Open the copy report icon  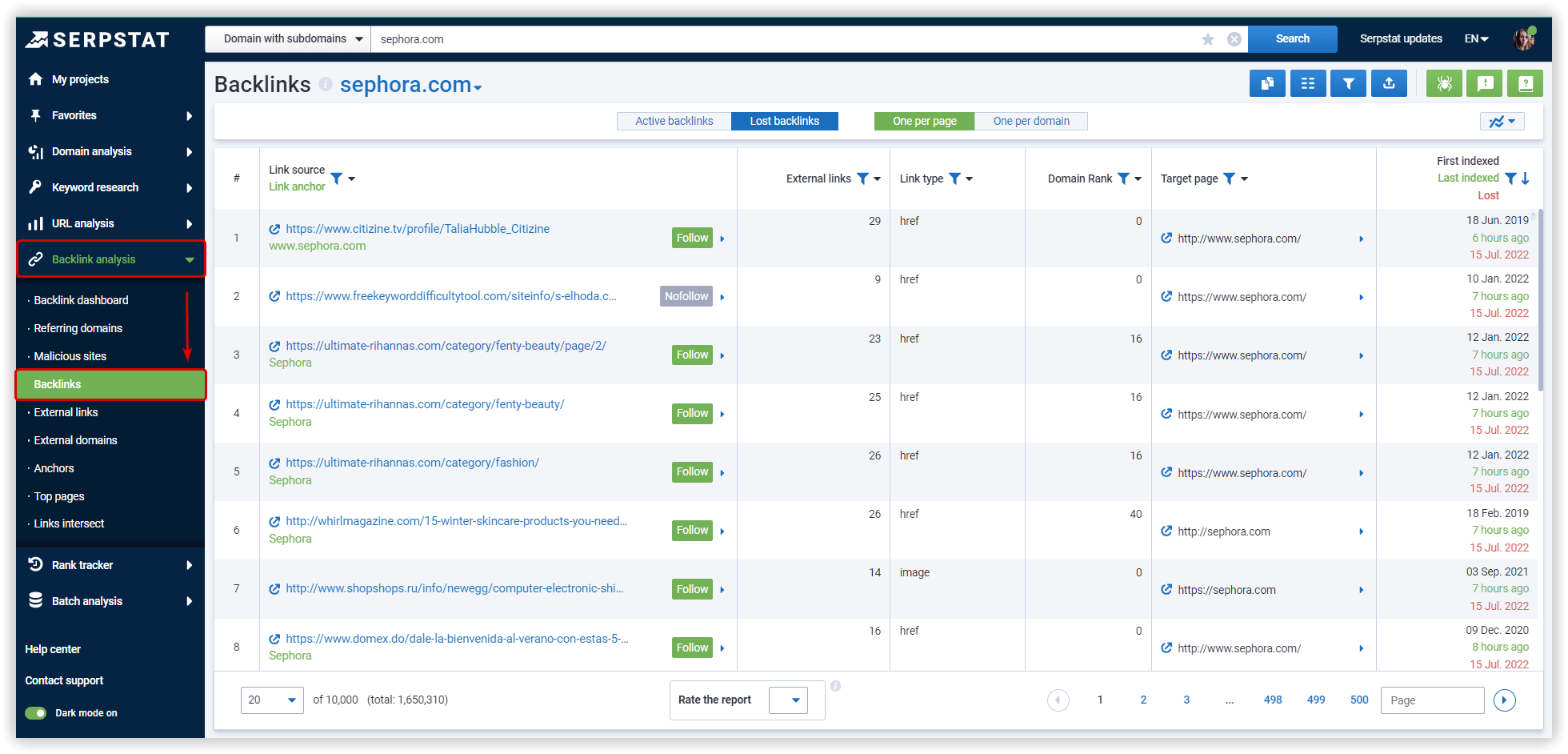[x=1267, y=83]
